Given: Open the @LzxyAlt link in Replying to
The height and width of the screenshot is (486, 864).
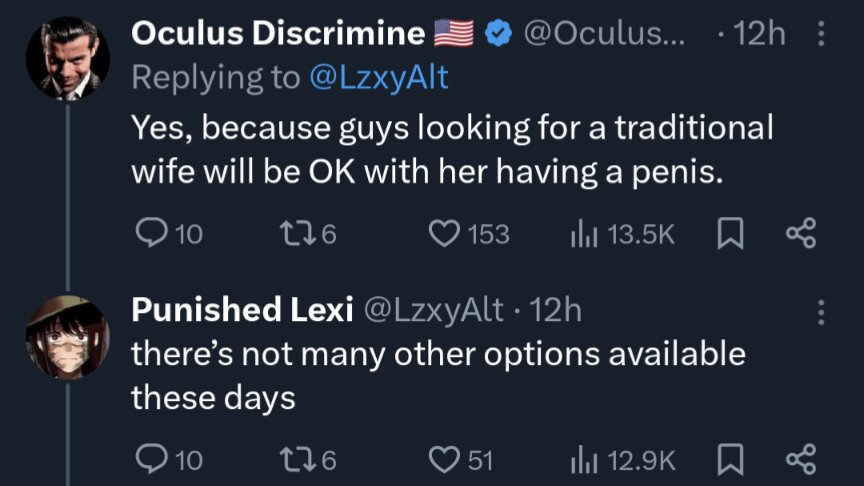Looking at the screenshot, I should coord(379,78).
